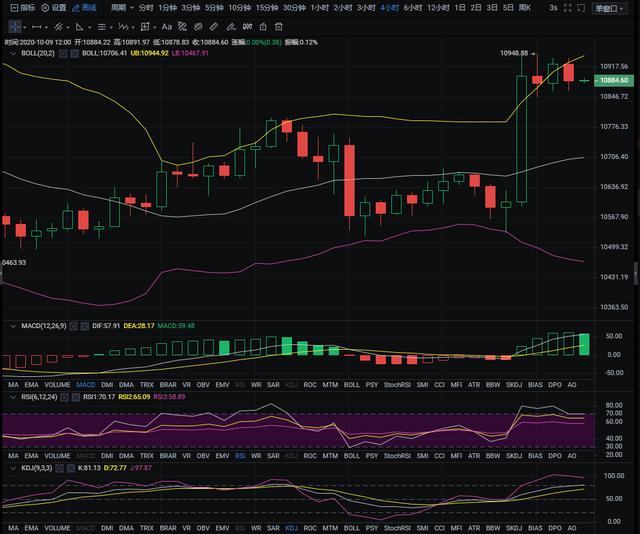640x534 pixels.
Task: Select the 4小时 timeframe
Action: [x=389, y=8]
